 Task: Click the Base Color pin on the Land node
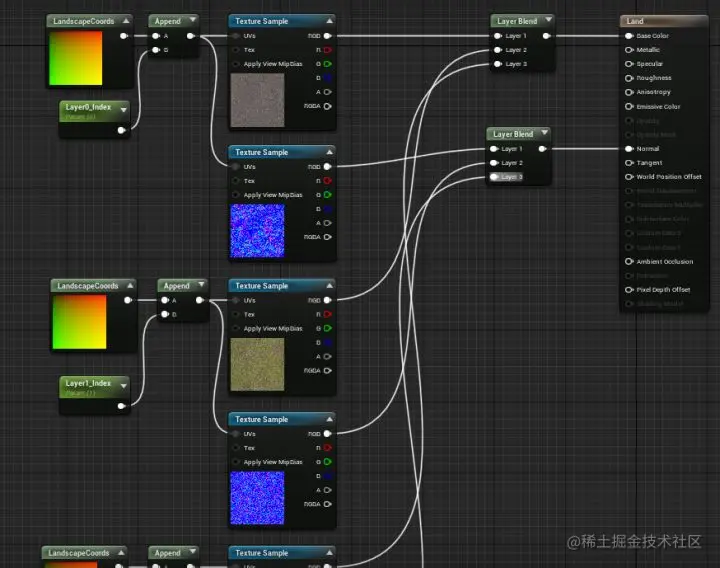pyautogui.click(x=629, y=36)
